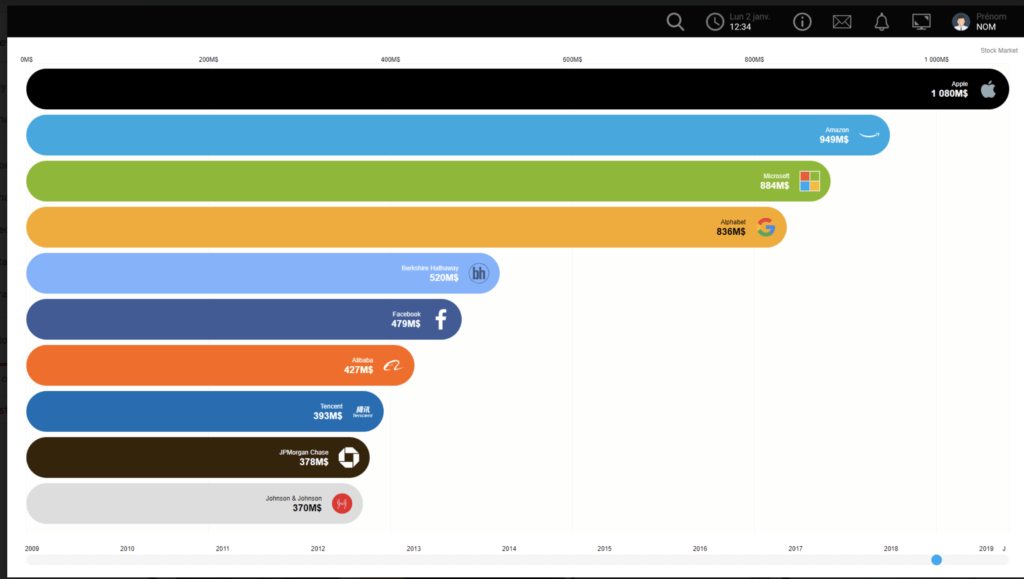Jump to 2016 on the timeline
Viewport: 1024px width, 579px height.
tap(700, 548)
